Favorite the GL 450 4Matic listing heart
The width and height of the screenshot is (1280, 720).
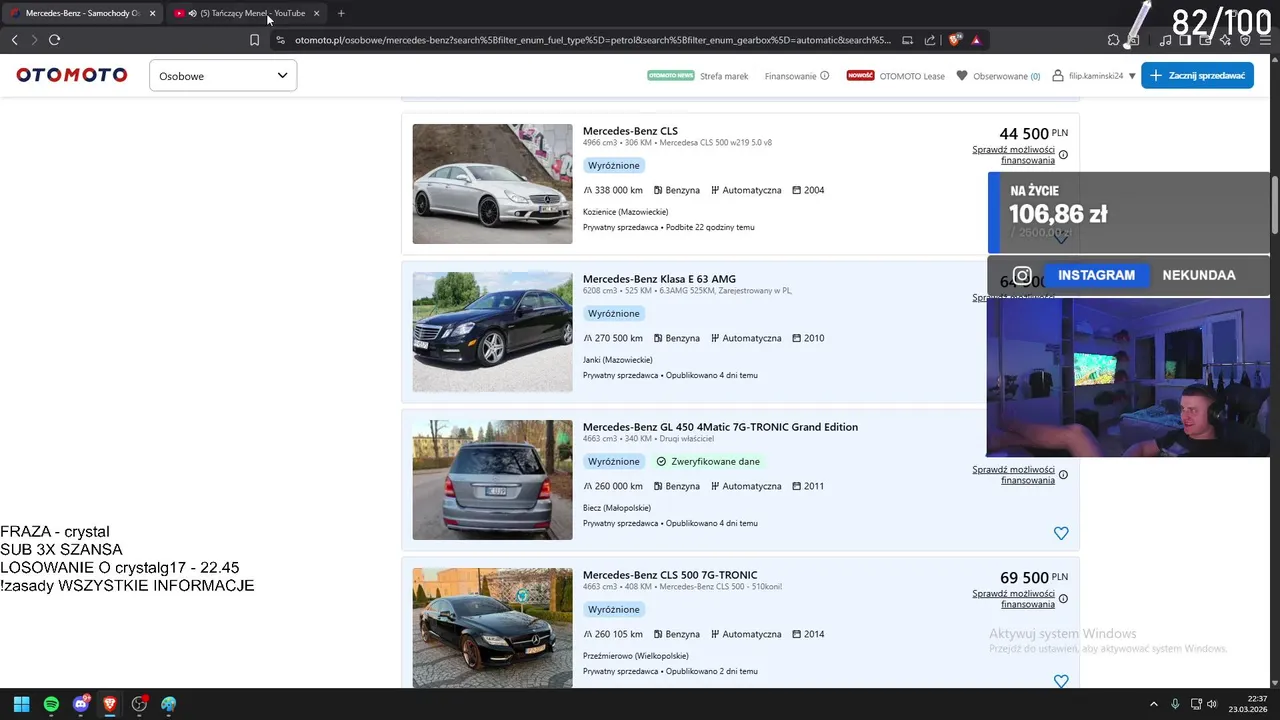click(x=1061, y=534)
